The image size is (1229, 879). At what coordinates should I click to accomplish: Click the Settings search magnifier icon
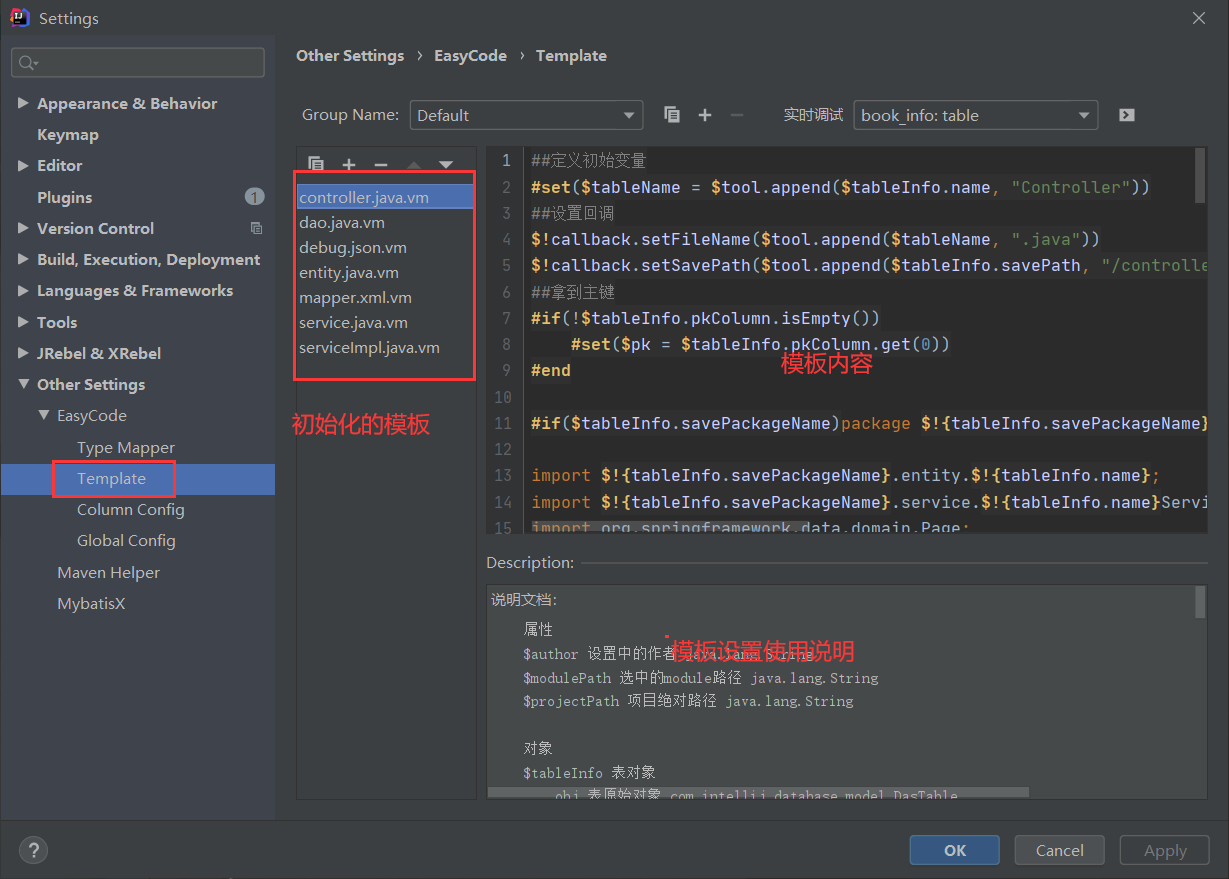coord(27,63)
